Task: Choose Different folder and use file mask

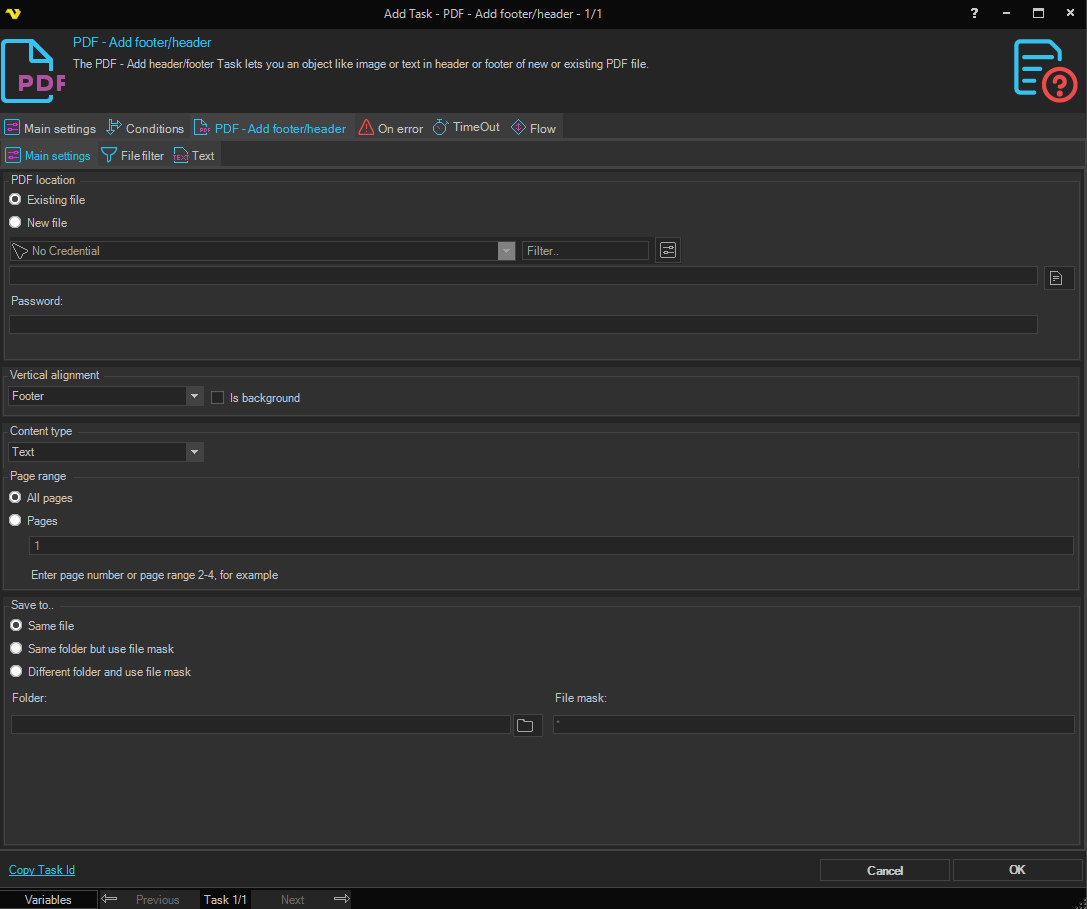Action: [16, 672]
